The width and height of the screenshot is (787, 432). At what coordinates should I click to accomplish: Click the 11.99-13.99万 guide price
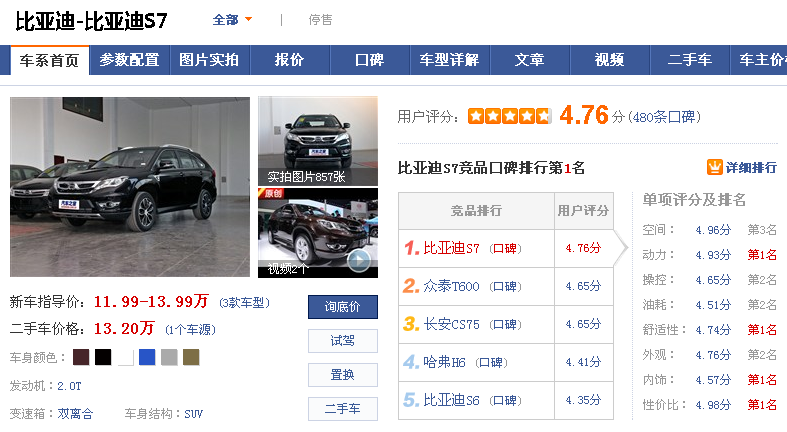pyautogui.click(x=151, y=302)
